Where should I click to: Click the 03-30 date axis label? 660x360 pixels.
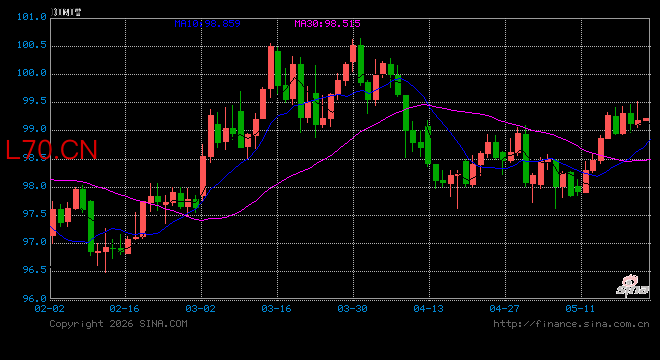(x=352, y=309)
